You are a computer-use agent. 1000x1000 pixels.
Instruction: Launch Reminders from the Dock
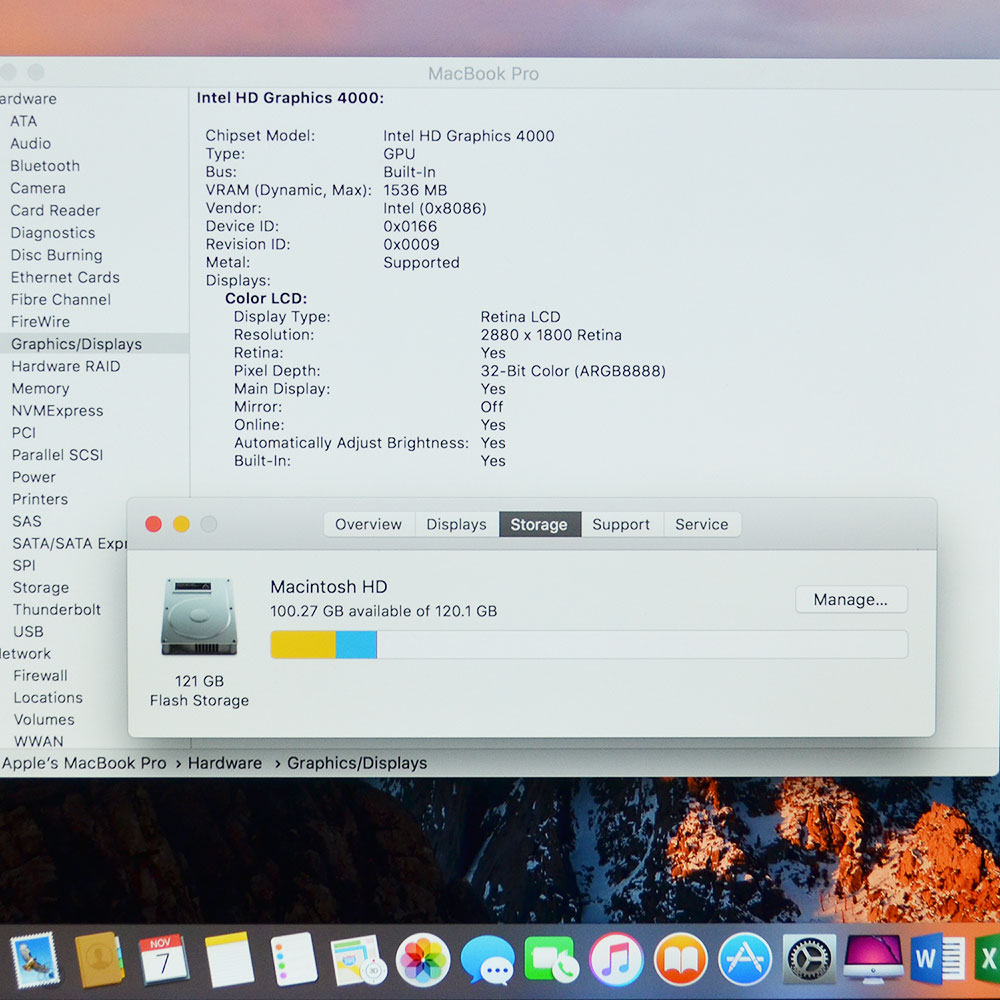tap(293, 959)
